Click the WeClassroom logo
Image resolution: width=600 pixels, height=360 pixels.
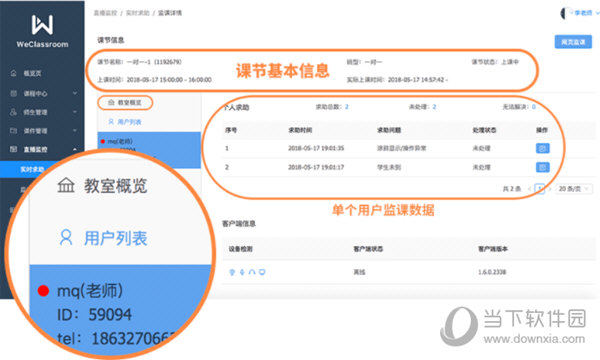(x=42, y=31)
